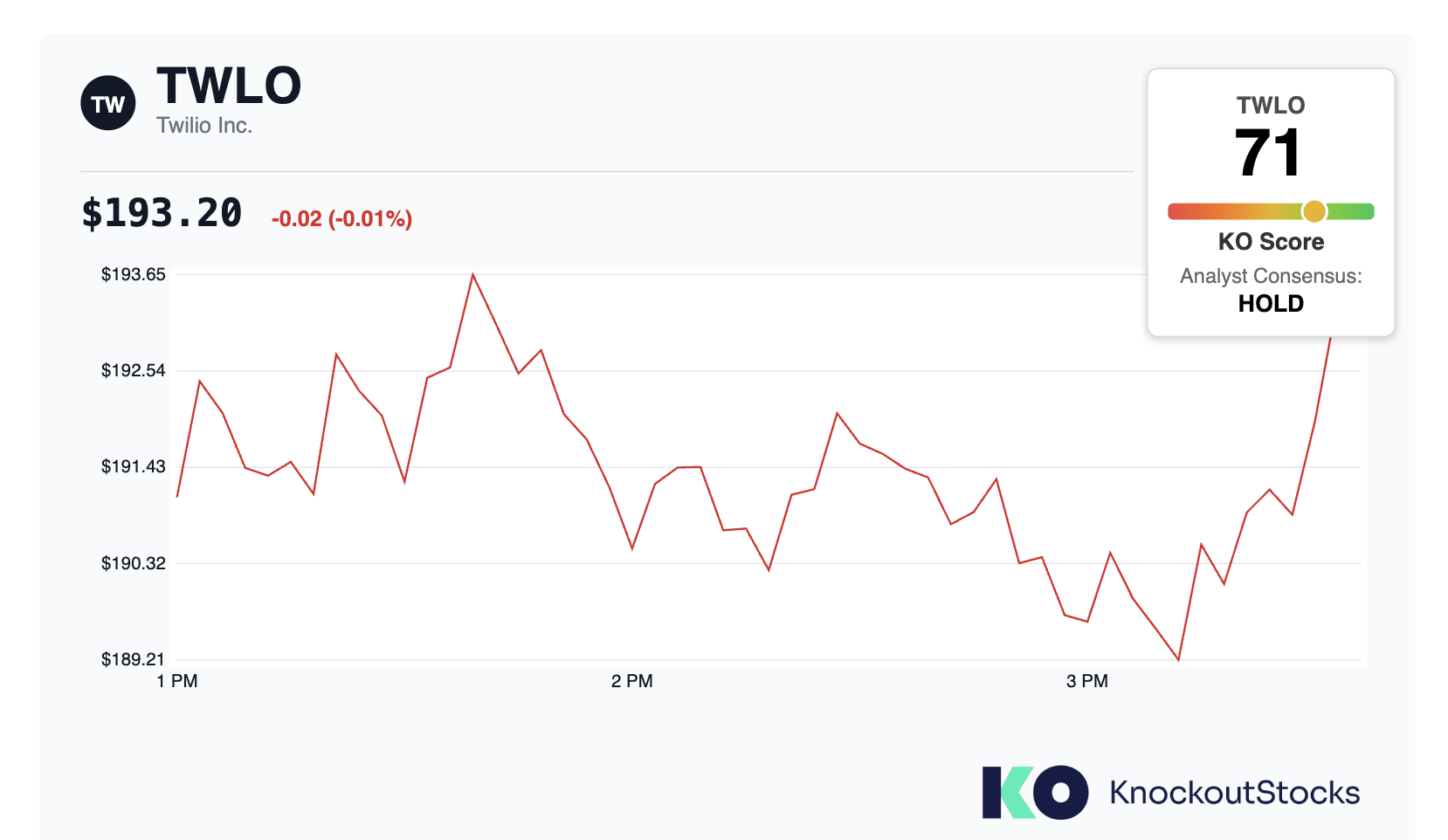1448x840 pixels.
Task: Click the $190.32 y-axis label
Action: coord(134,563)
